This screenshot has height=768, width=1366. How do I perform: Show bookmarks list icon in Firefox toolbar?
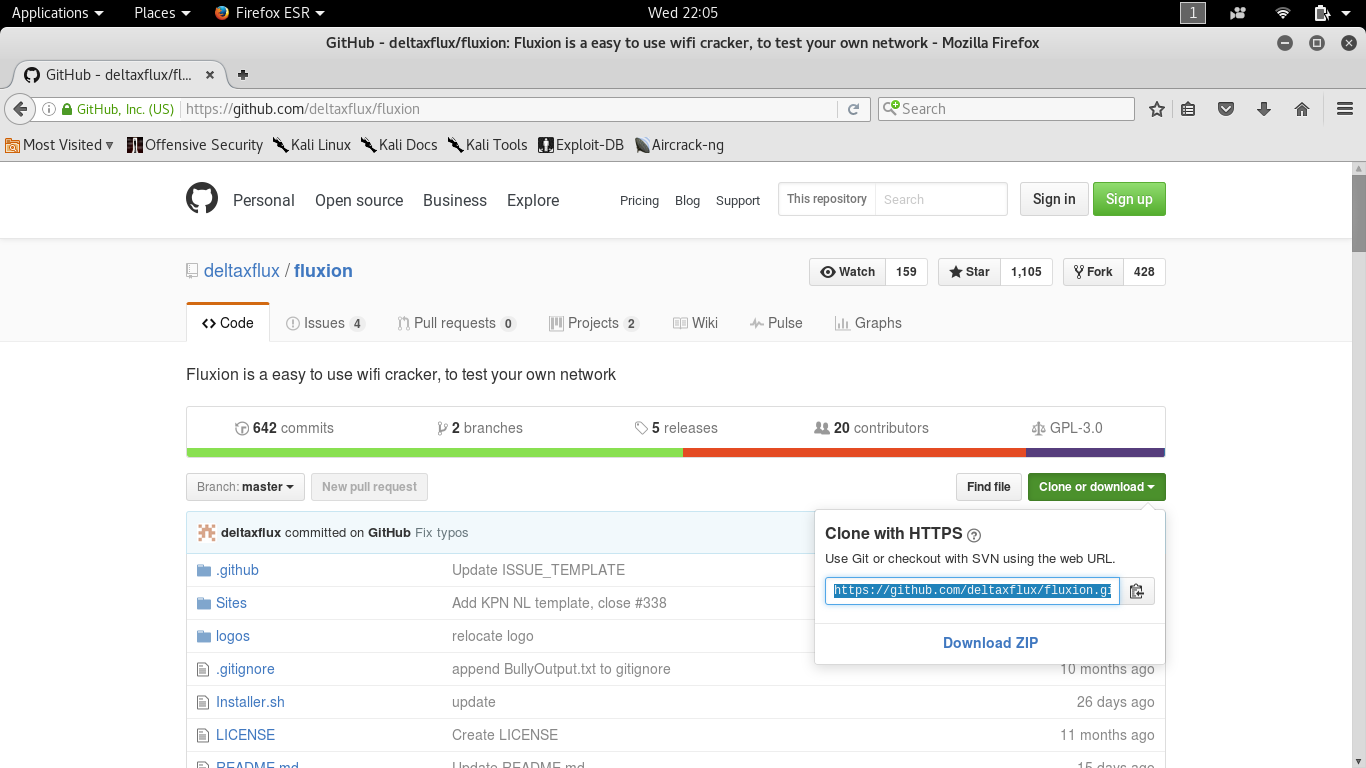point(1188,109)
